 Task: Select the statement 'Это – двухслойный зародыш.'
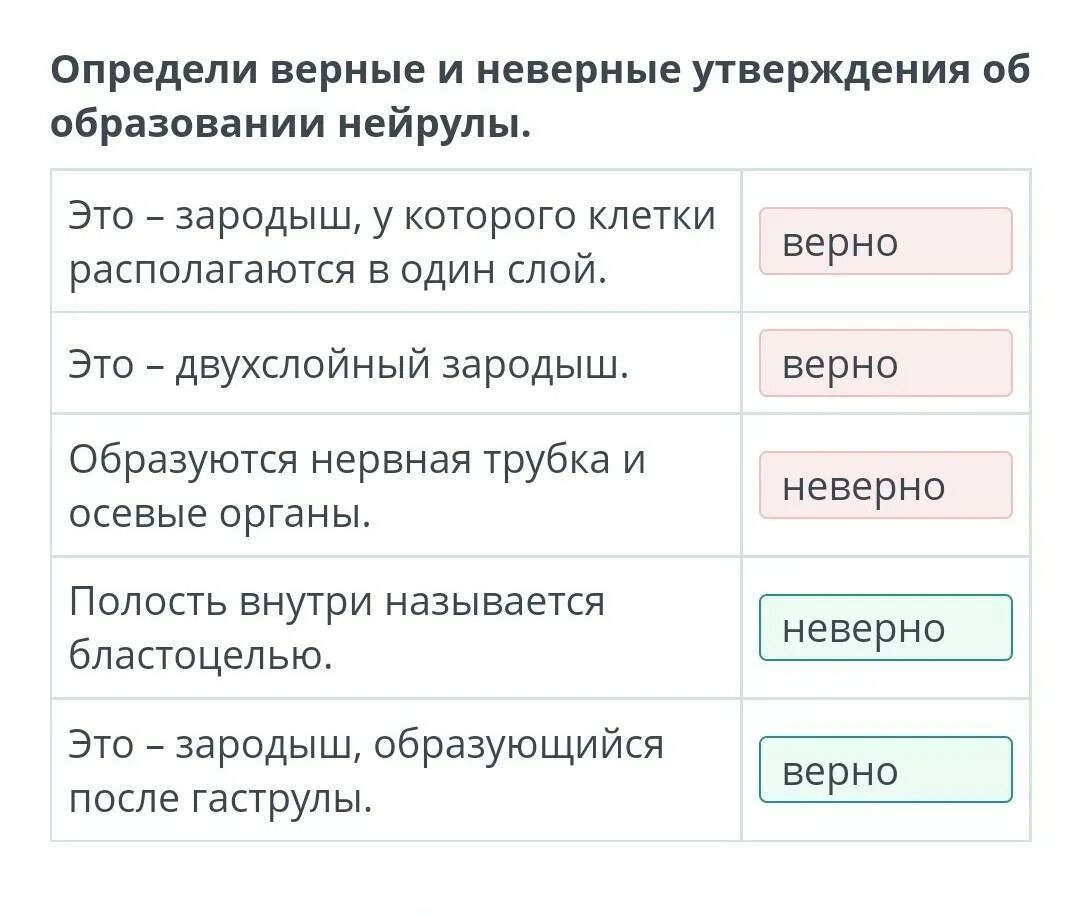[349, 364]
